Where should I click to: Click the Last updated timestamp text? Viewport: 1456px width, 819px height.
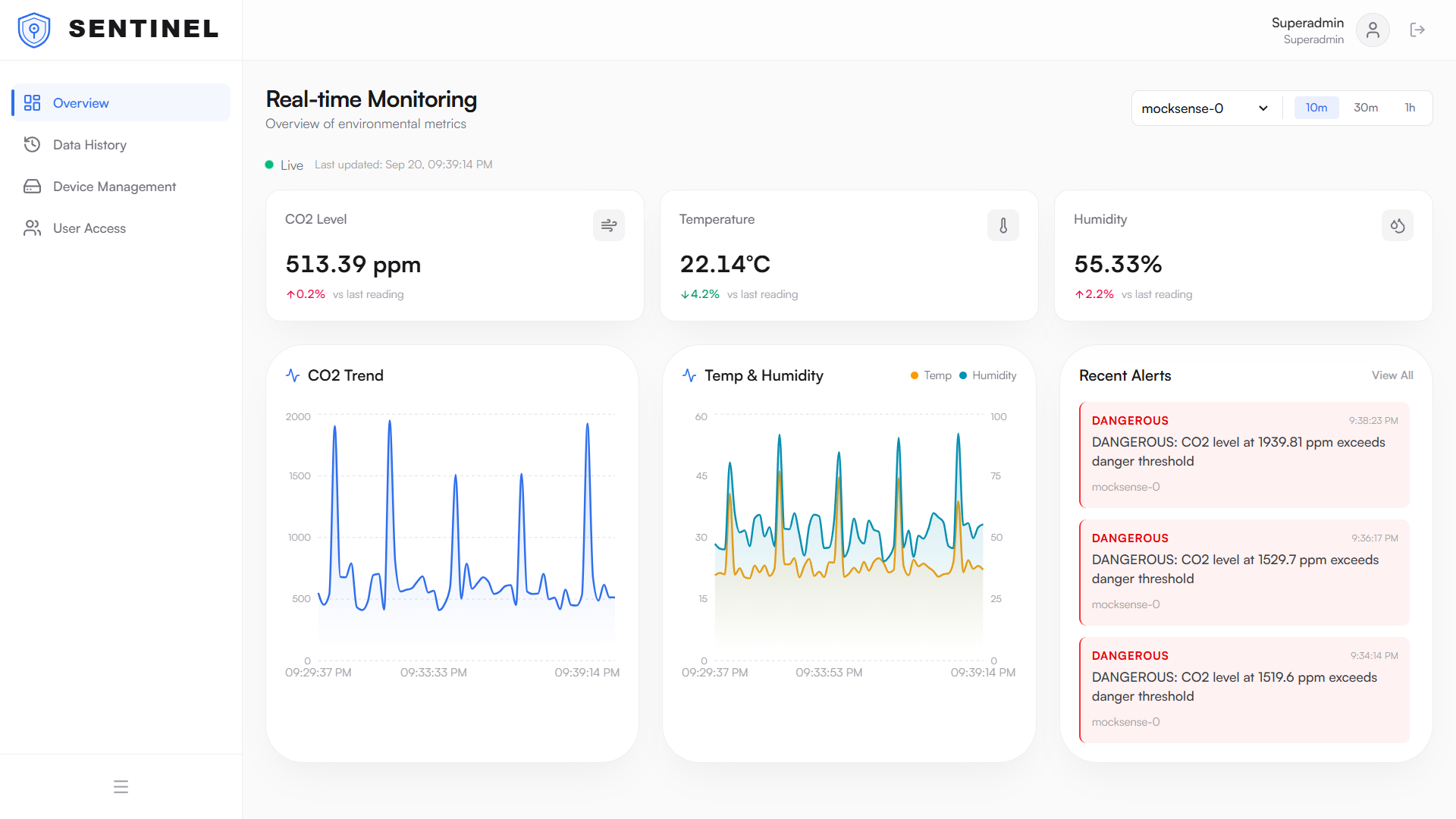pos(403,165)
